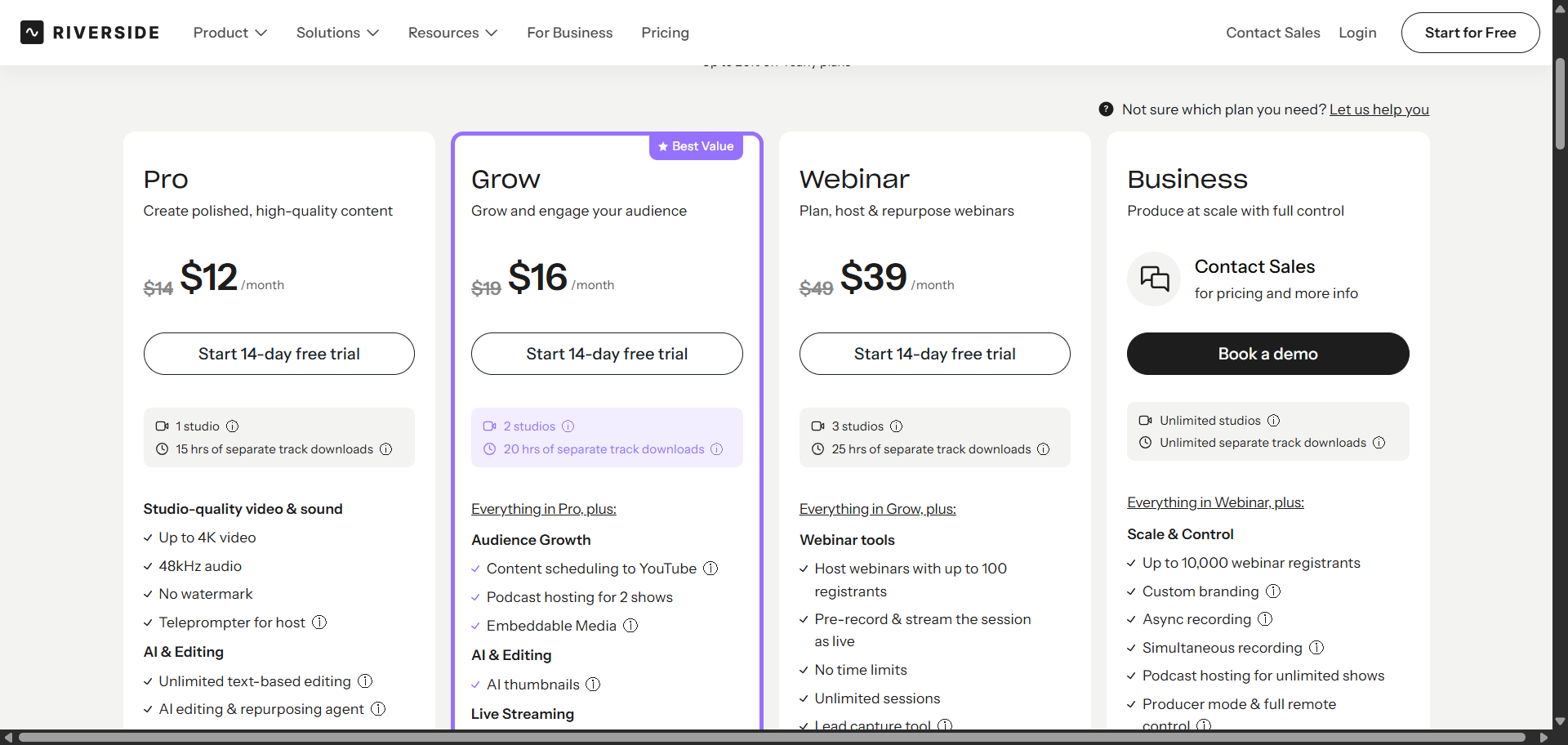Click 'Up to 4K video' feature

(207, 538)
